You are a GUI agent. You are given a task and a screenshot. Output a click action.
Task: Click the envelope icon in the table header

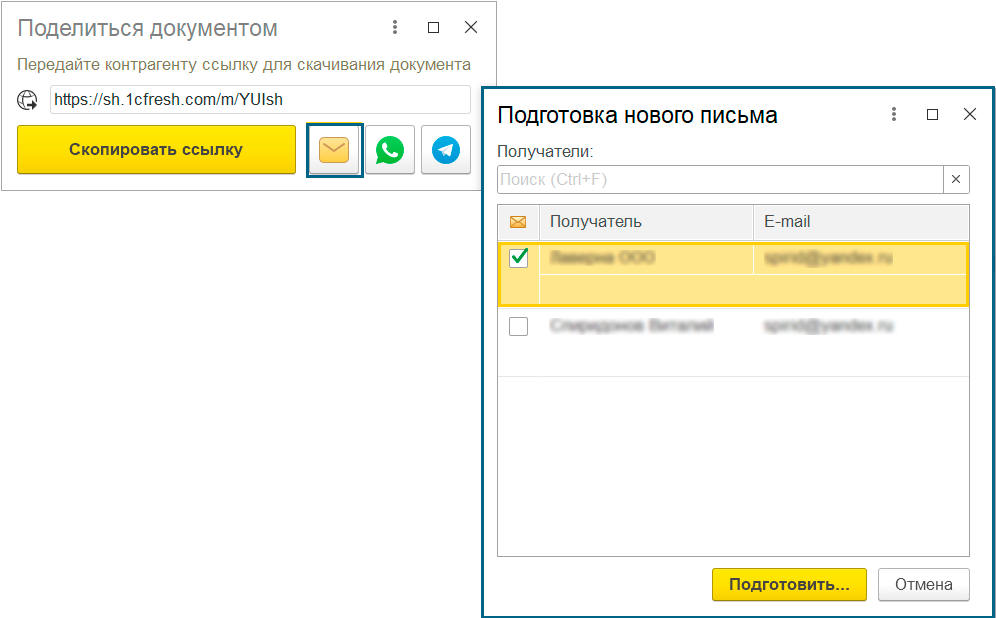518,221
